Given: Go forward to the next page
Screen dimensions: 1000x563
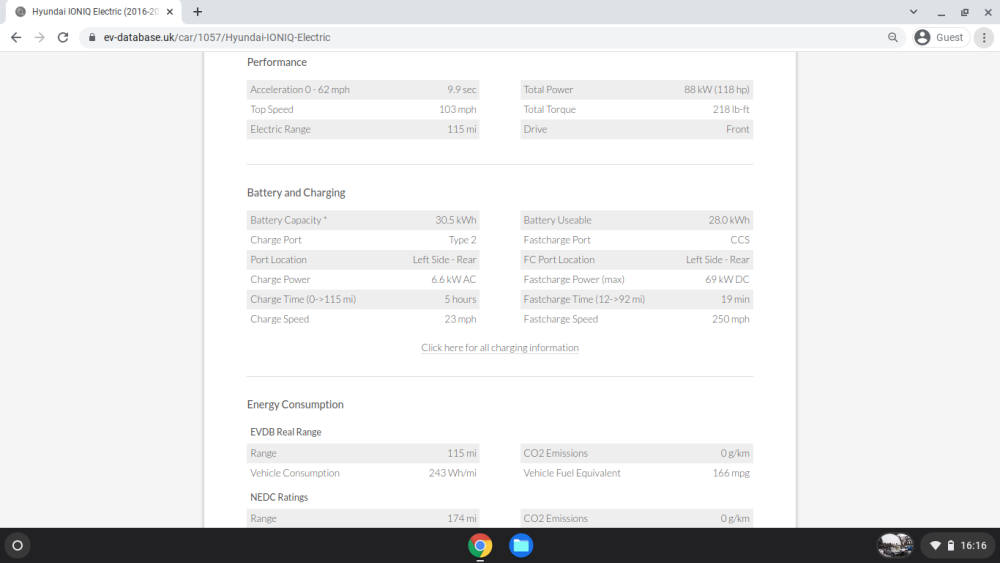Looking at the screenshot, I should pos(40,38).
